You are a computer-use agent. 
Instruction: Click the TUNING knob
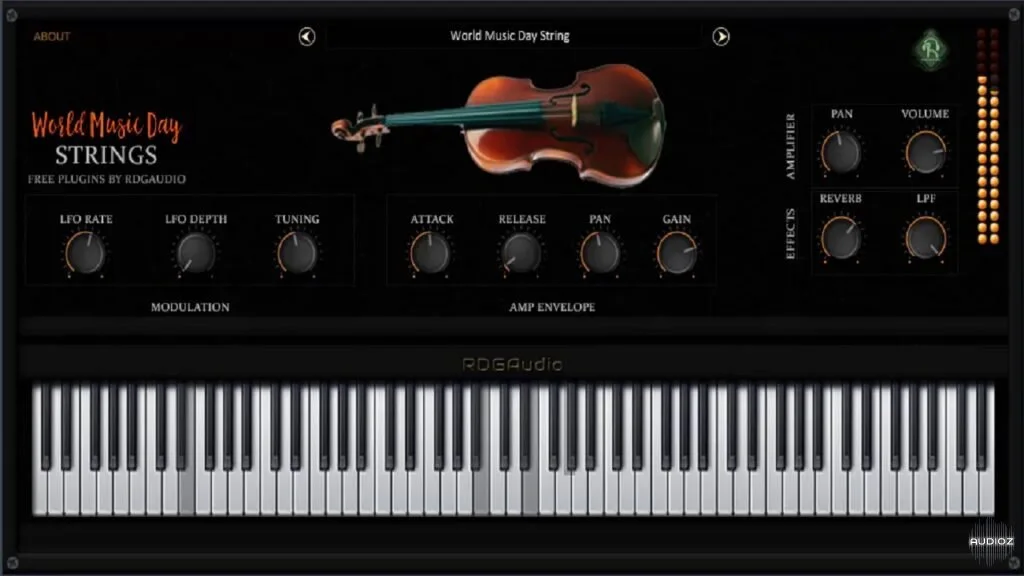point(297,253)
